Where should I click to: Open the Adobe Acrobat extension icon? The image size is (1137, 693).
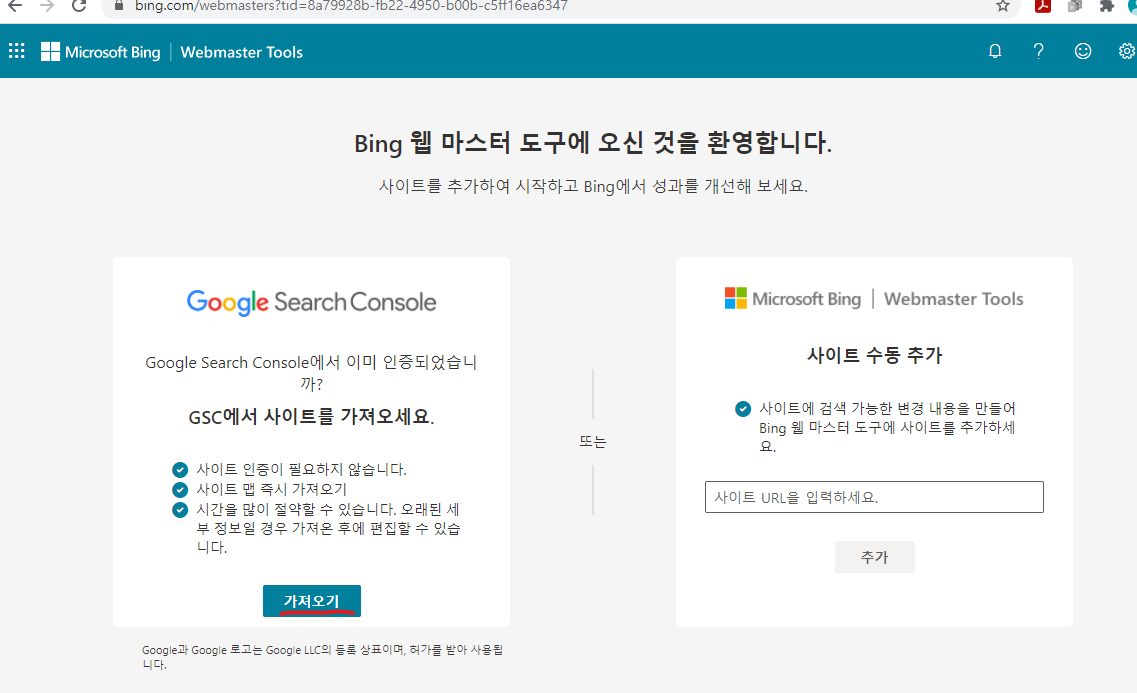point(1043,7)
